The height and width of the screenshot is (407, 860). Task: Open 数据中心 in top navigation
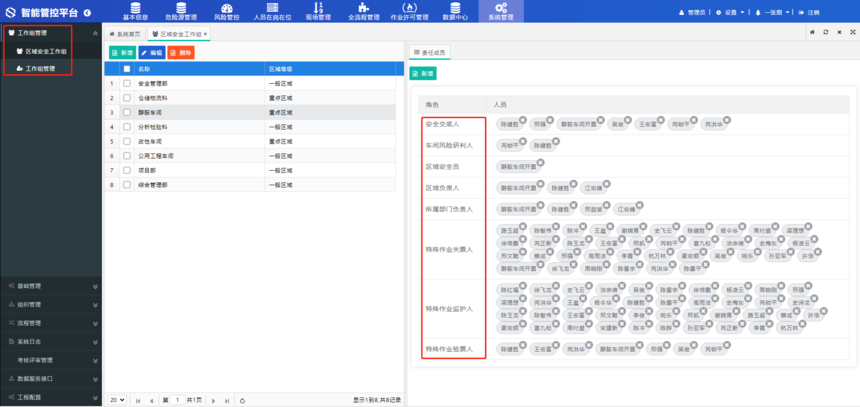455,8
